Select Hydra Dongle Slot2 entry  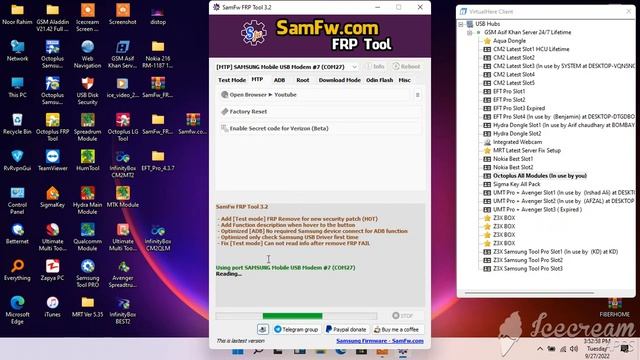(x=517, y=133)
